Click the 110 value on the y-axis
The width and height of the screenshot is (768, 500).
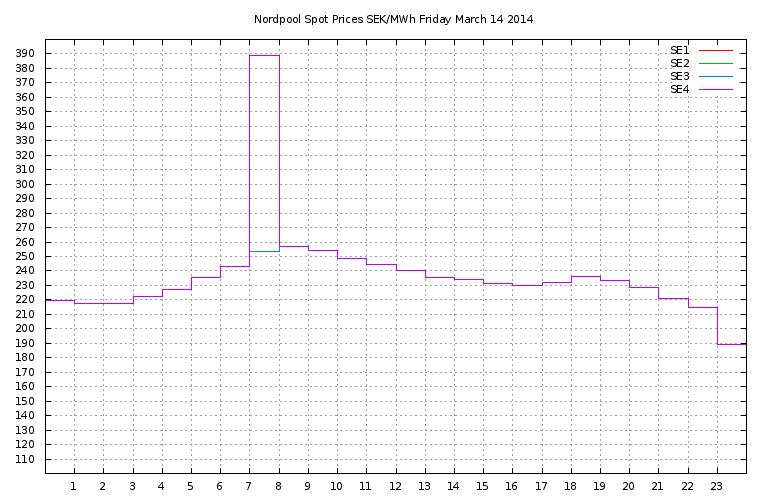[x=25, y=460]
